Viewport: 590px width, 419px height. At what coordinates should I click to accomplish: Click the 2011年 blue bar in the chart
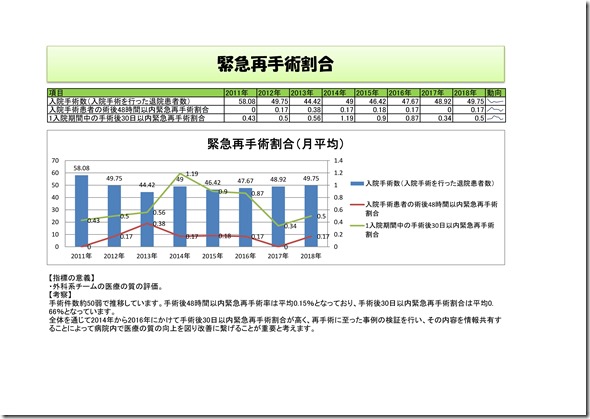coord(81,211)
